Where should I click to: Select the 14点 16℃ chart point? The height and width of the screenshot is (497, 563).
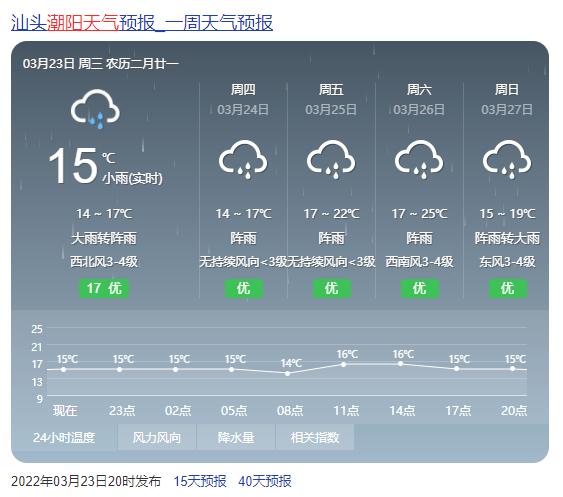coord(400,364)
